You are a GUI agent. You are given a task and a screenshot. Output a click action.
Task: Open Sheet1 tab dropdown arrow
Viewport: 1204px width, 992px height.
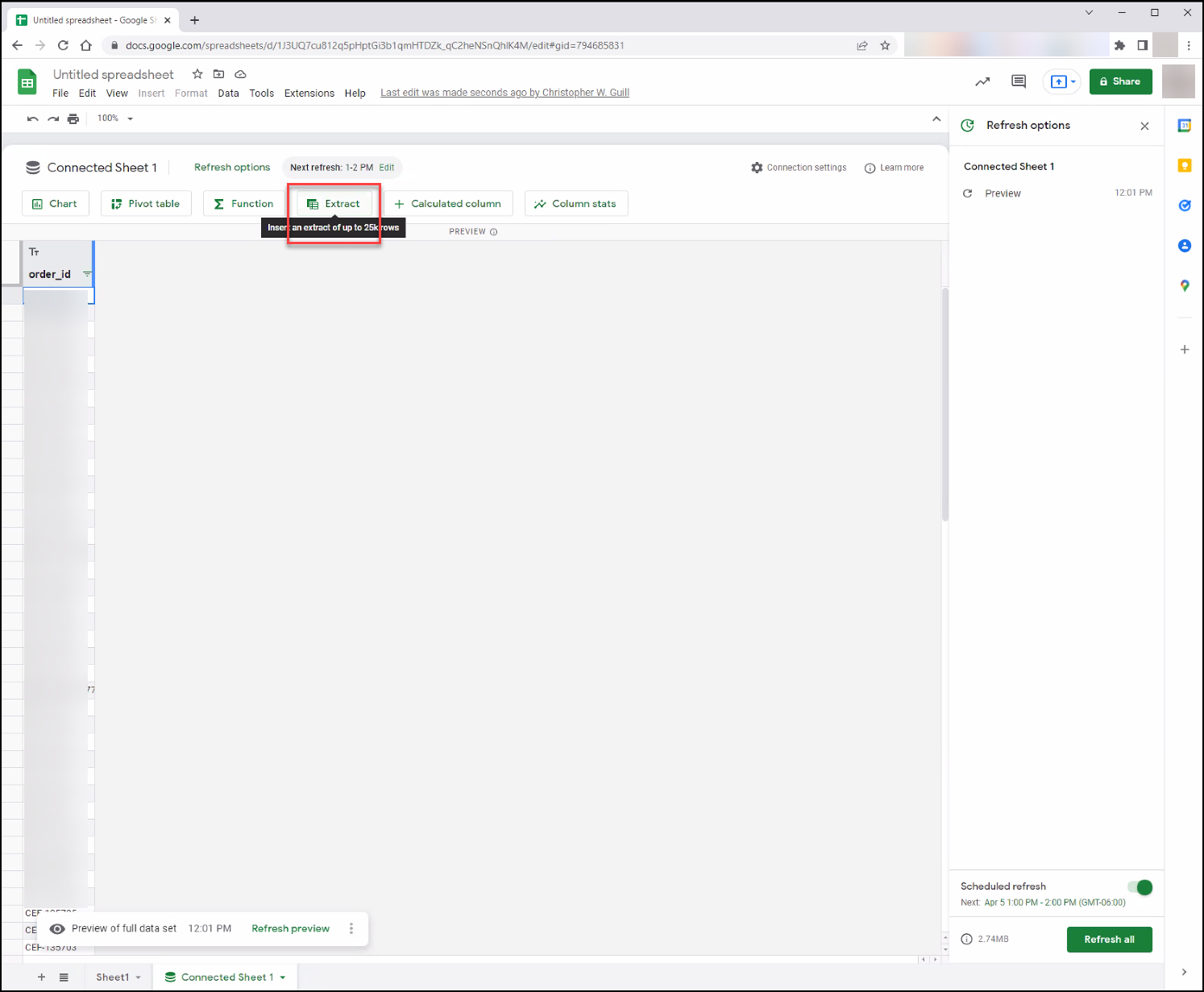(x=139, y=977)
